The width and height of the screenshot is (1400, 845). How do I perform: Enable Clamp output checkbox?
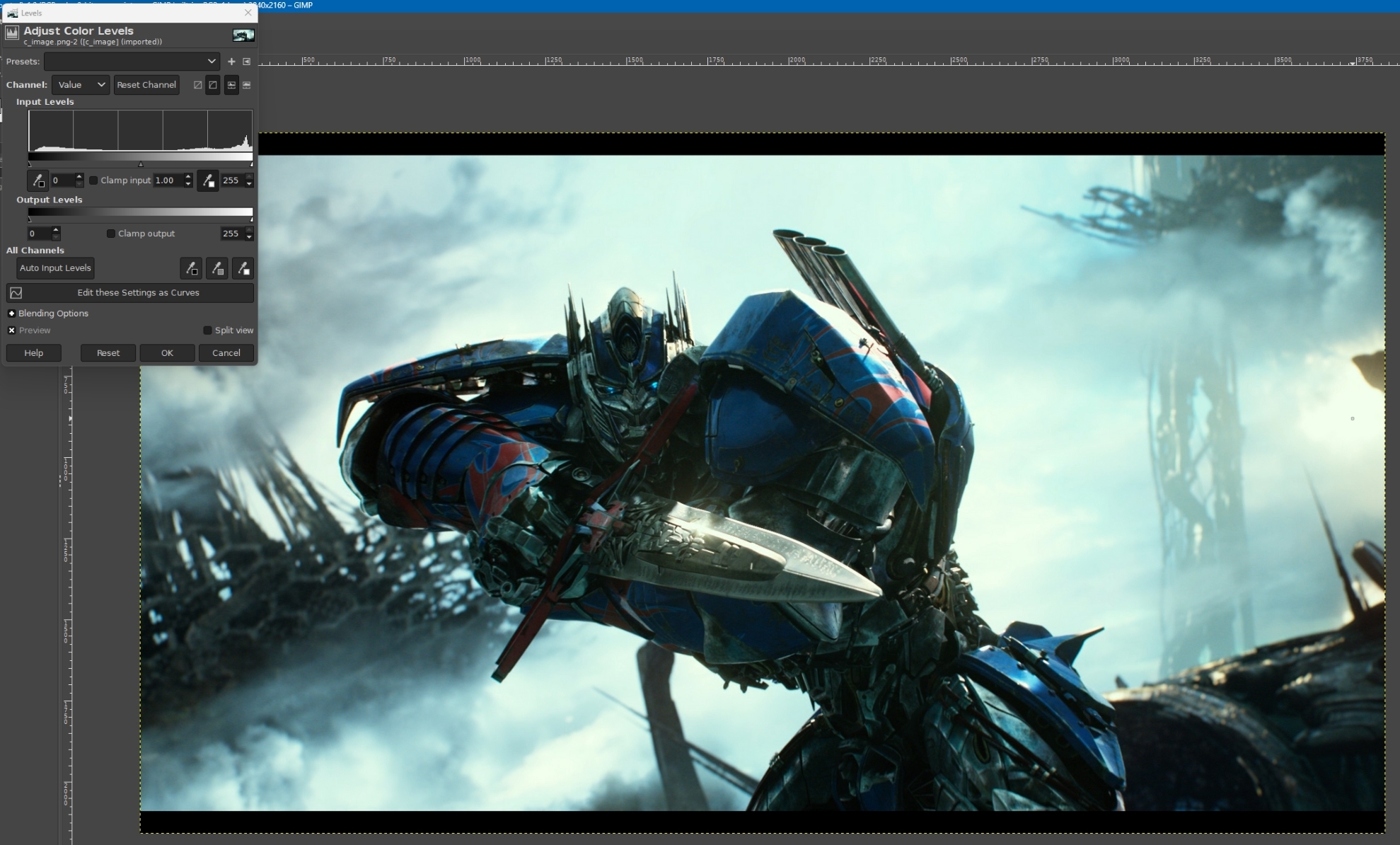111,234
